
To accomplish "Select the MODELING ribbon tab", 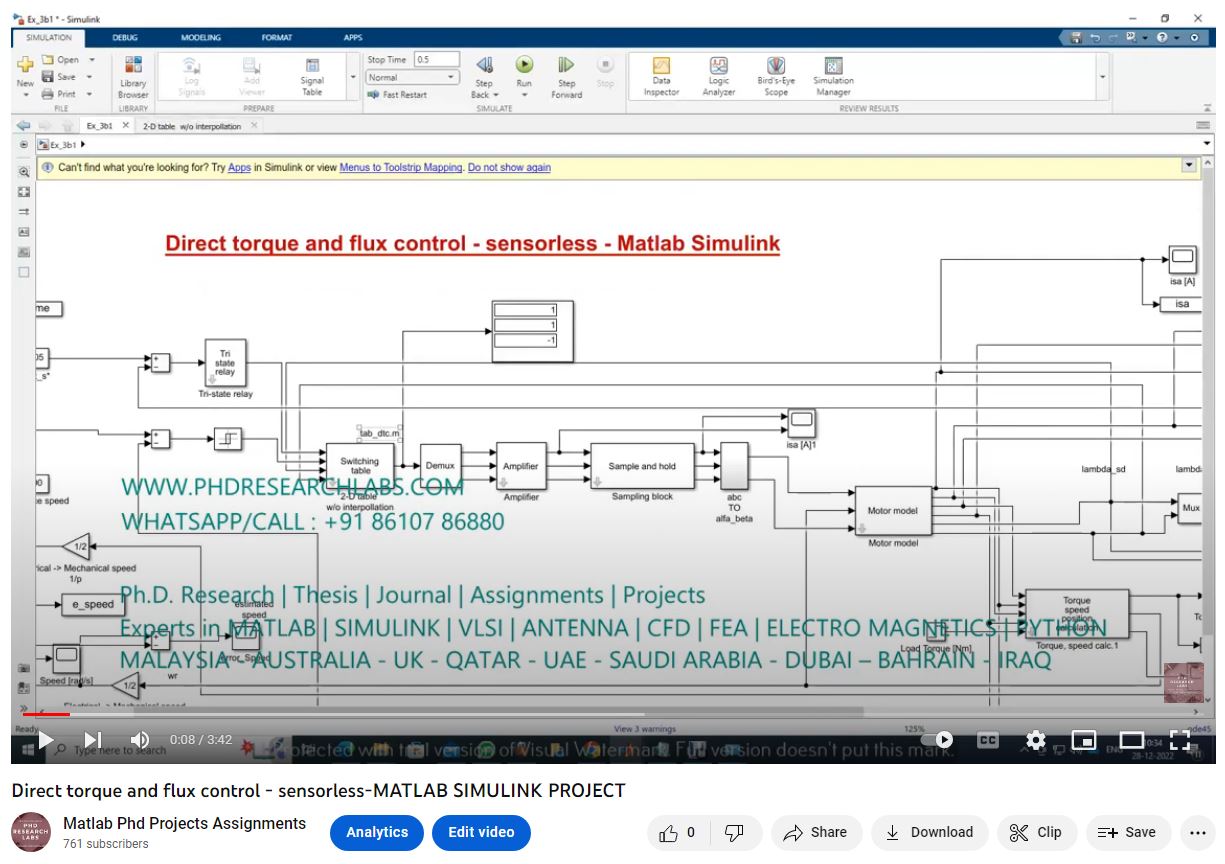I will [x=201, y=38].
